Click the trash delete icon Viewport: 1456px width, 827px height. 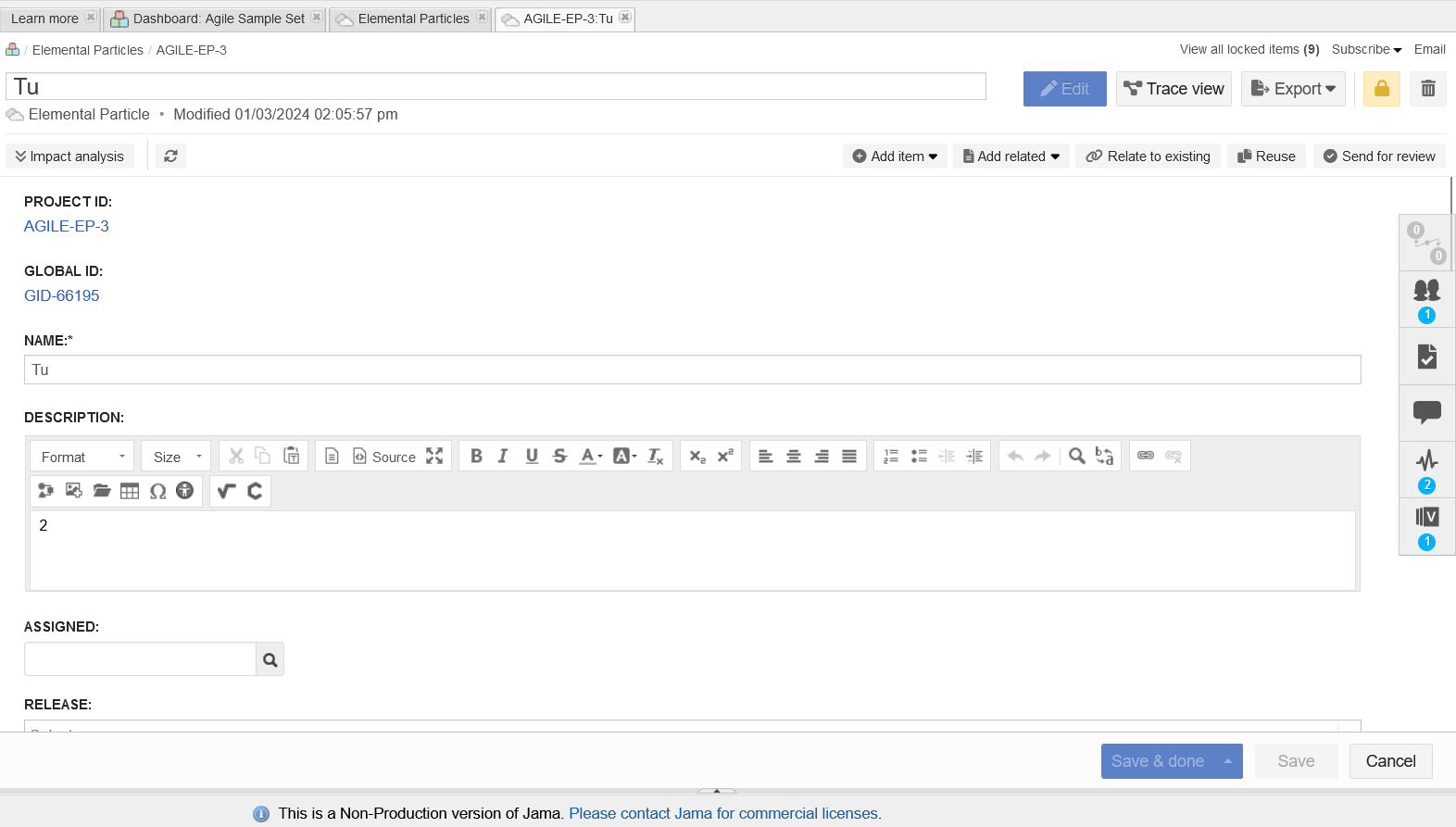(x=1427, y=89)
